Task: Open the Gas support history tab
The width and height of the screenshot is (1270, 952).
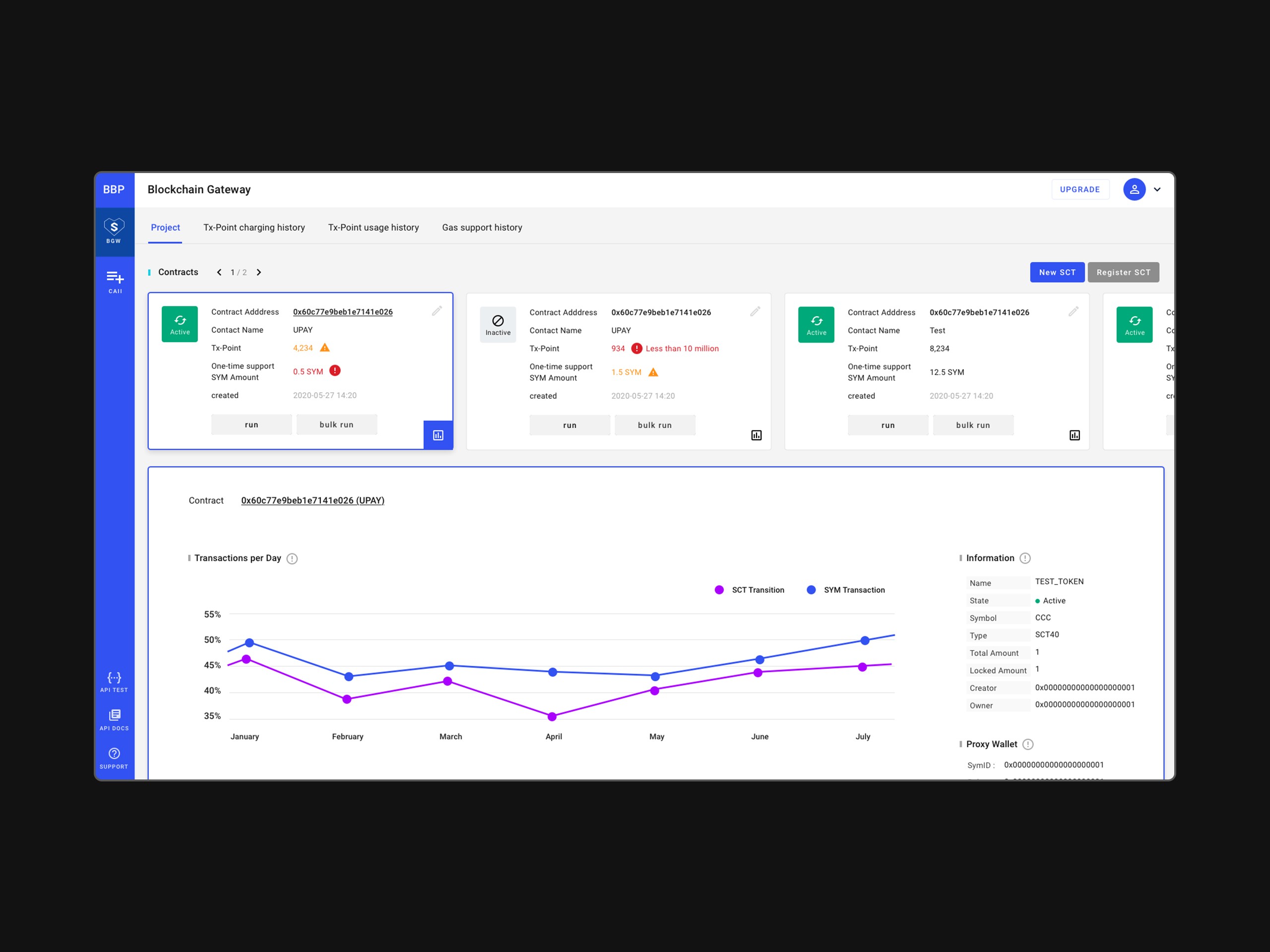Action: [x=482, y=227]
